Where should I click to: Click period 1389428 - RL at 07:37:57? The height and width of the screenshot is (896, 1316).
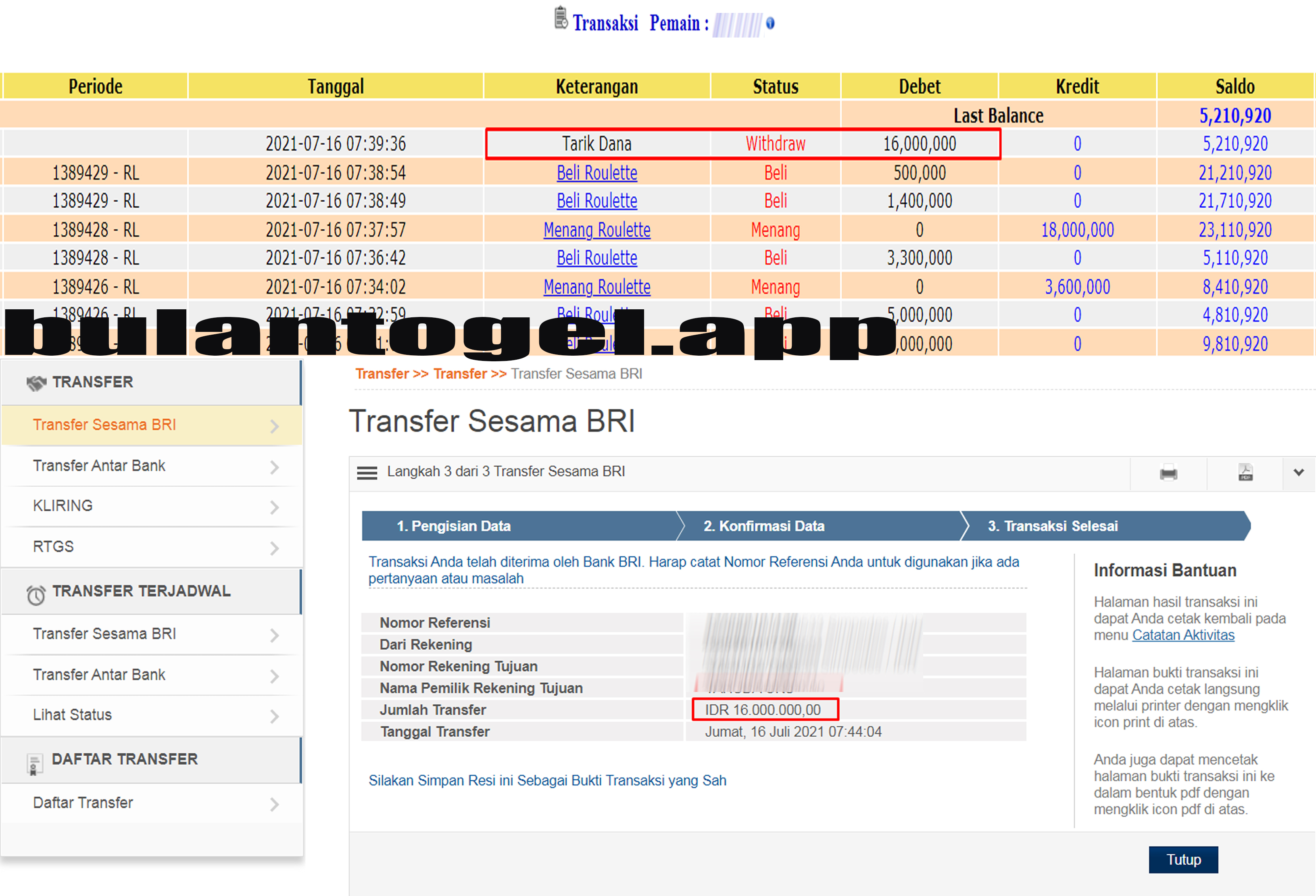[x=95, y=230]
